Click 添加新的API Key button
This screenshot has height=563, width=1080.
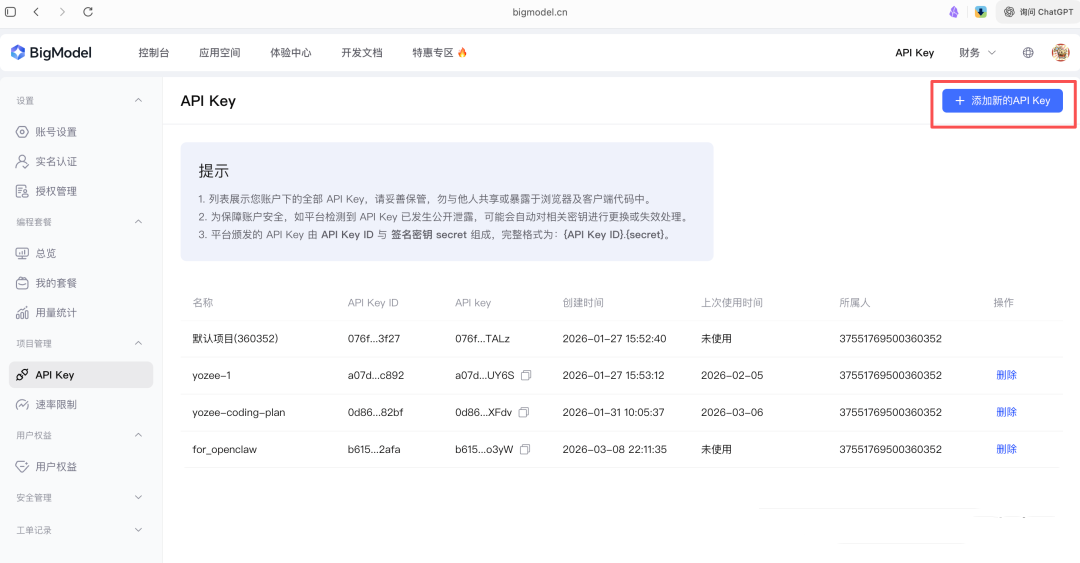pos(1002,101)
